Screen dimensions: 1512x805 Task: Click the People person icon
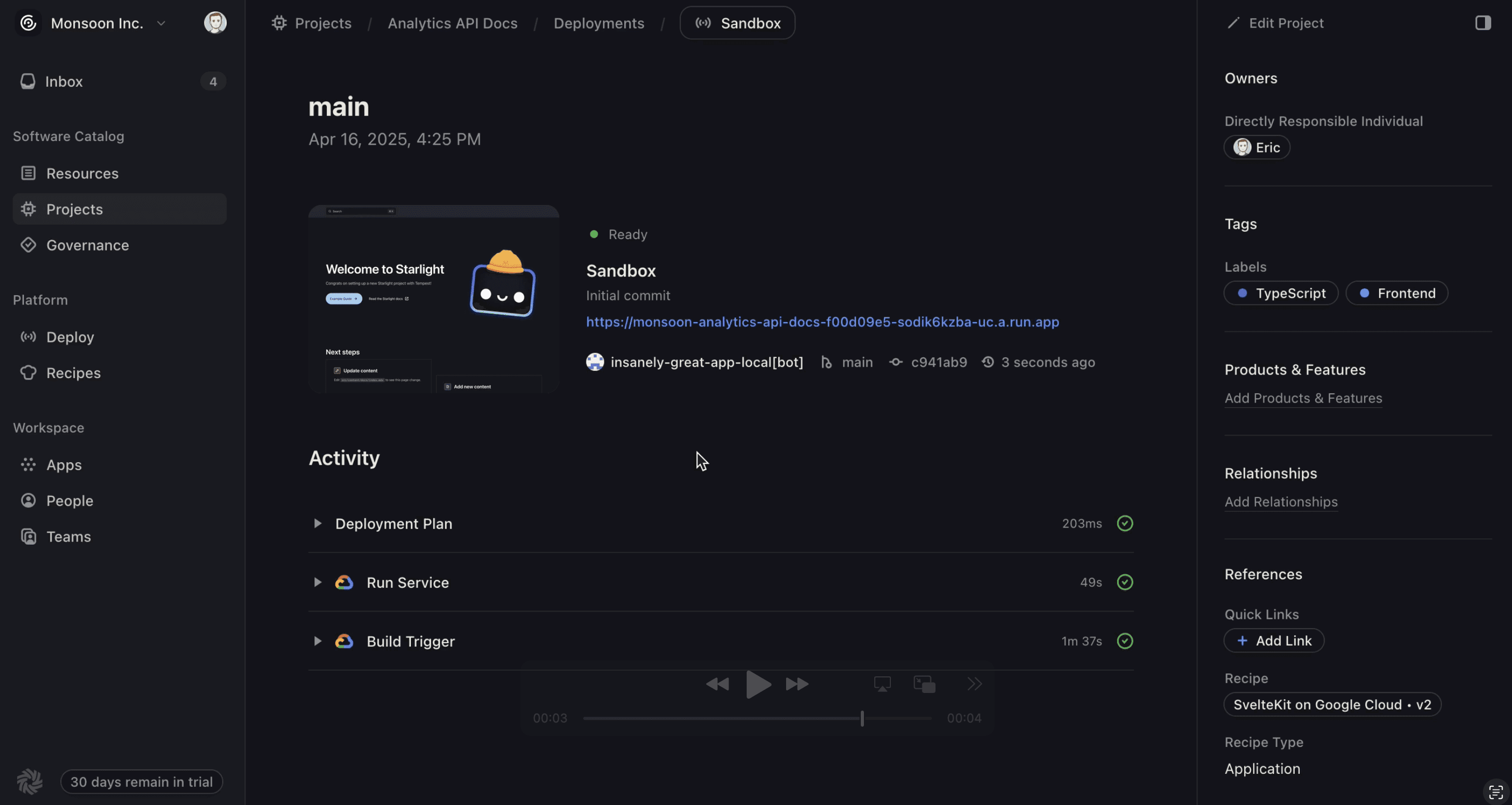click(x=28, y=501)
